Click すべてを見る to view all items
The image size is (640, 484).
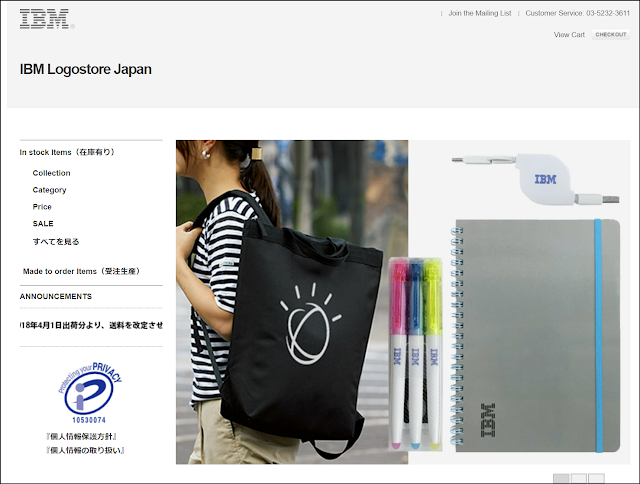coord(56,241)
